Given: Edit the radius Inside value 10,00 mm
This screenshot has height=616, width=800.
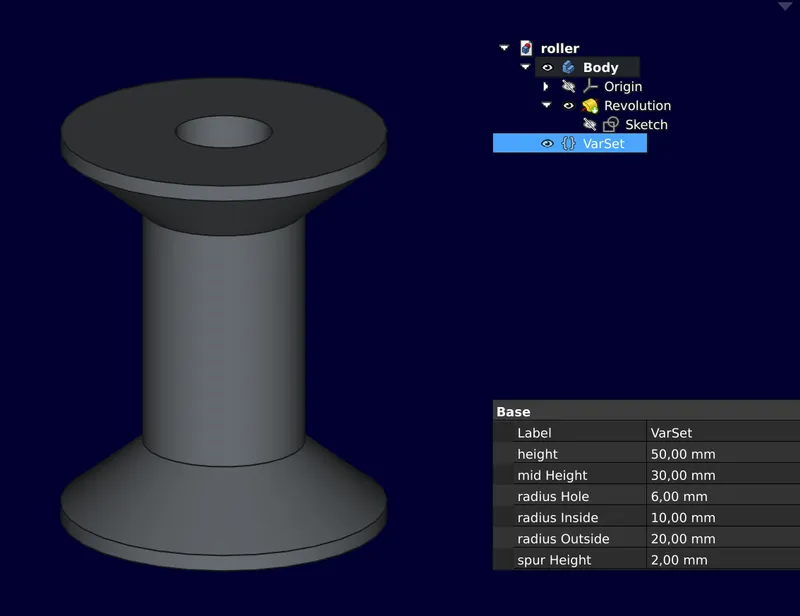Looking at the screenshot, I should click(x=722, y=518).
